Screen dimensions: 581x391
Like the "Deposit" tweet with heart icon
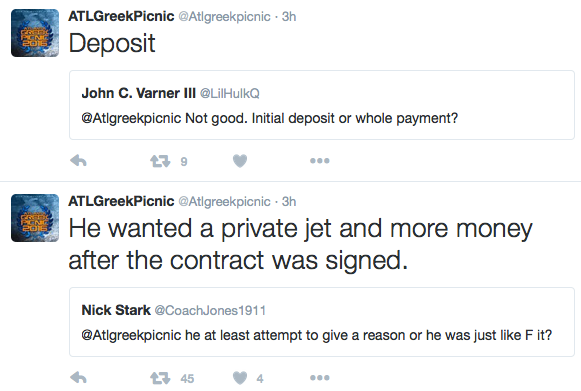(x=240, y=161)
